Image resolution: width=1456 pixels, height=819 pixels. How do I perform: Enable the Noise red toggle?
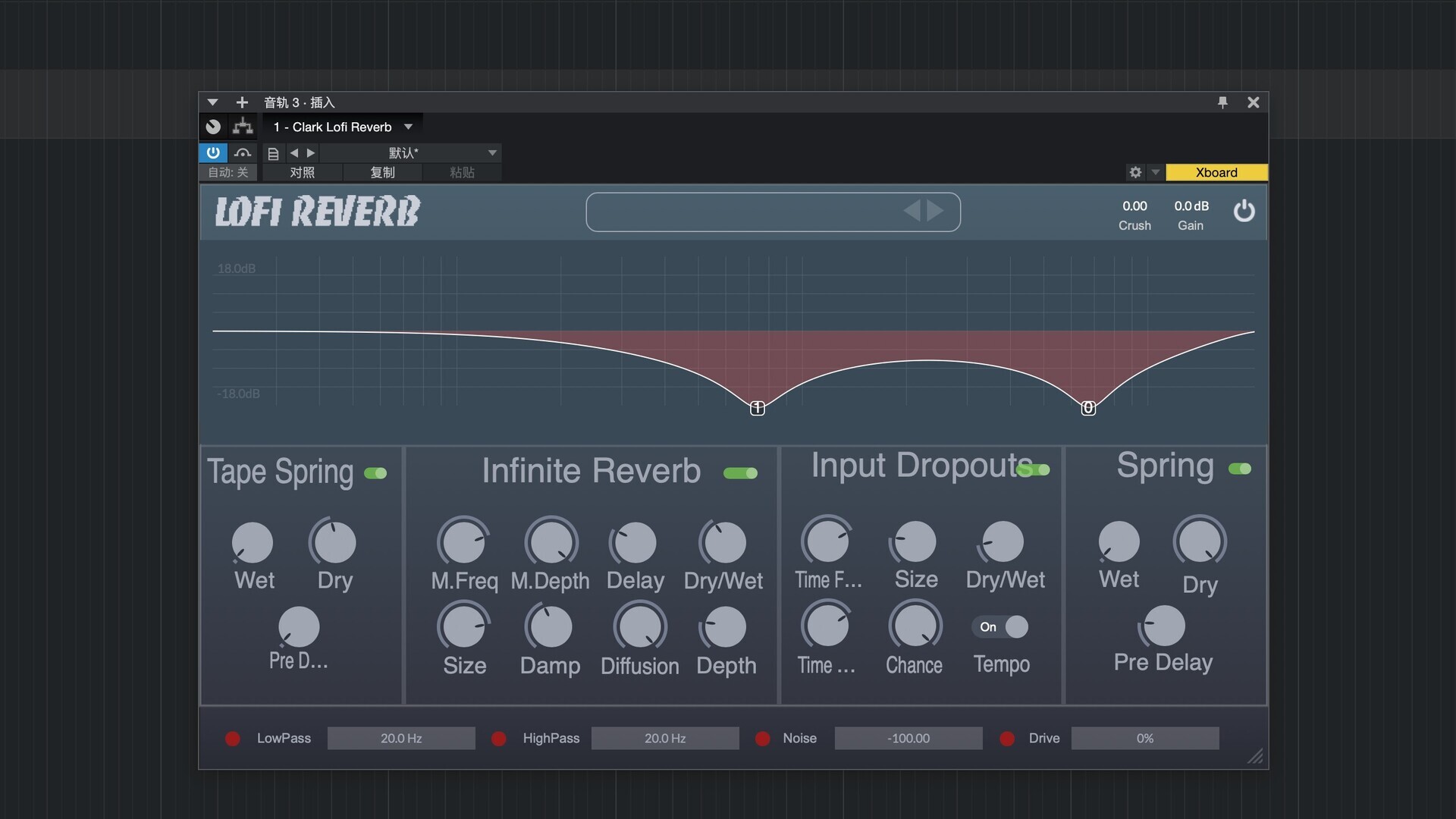click(763, 739)
